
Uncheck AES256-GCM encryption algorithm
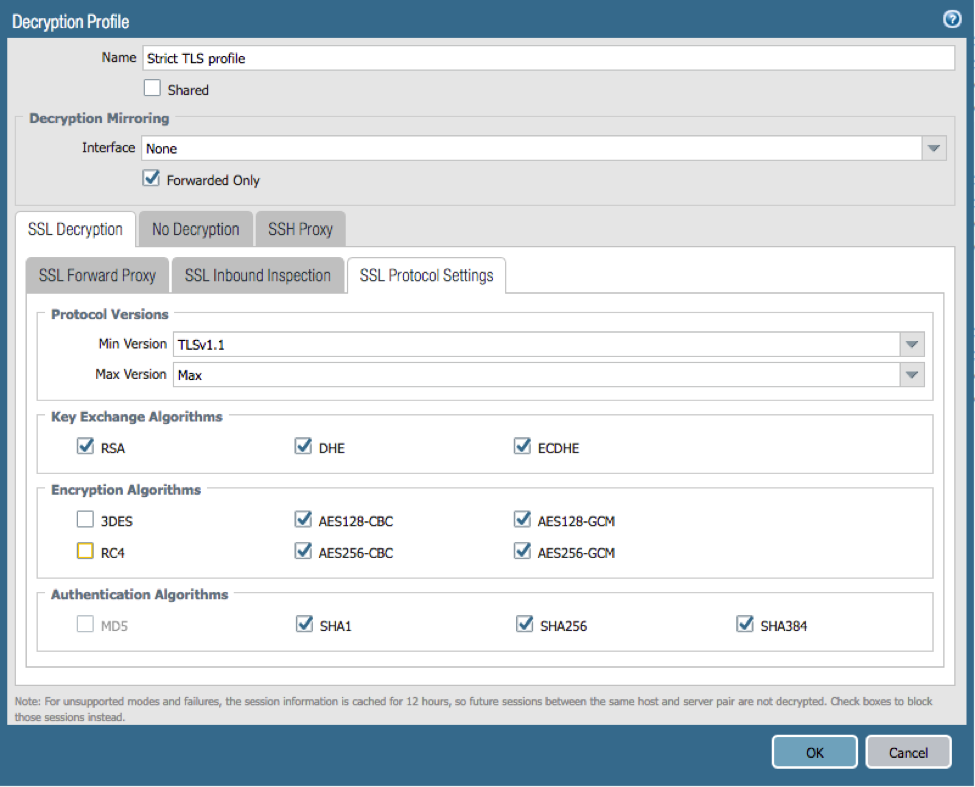click(x=522, y=551)
